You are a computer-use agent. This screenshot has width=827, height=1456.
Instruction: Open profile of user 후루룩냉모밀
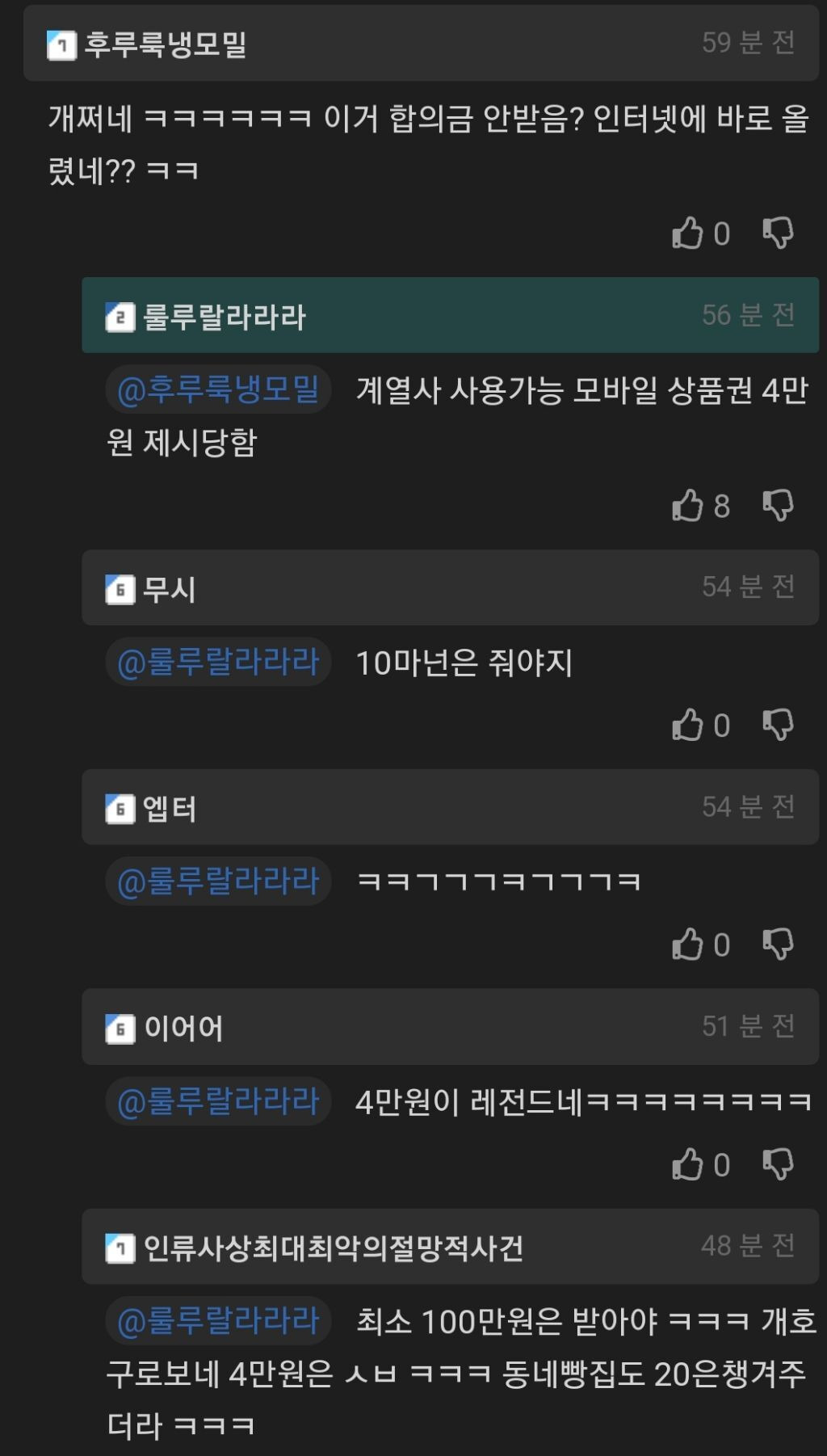[166, 44]
